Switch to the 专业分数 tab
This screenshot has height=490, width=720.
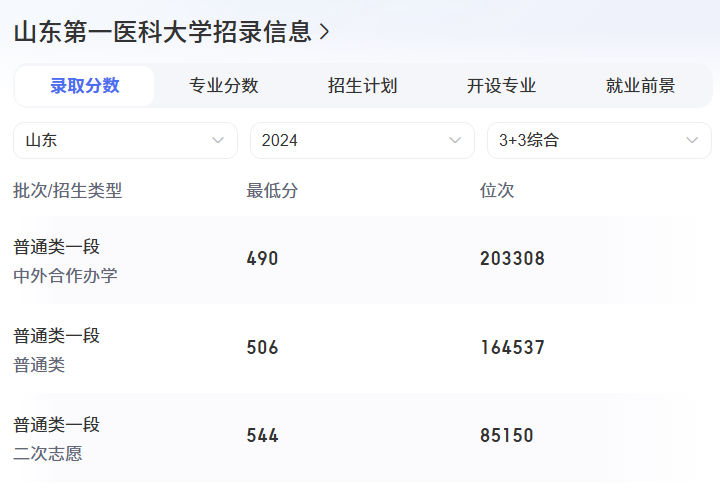click(x=224, y=86)
